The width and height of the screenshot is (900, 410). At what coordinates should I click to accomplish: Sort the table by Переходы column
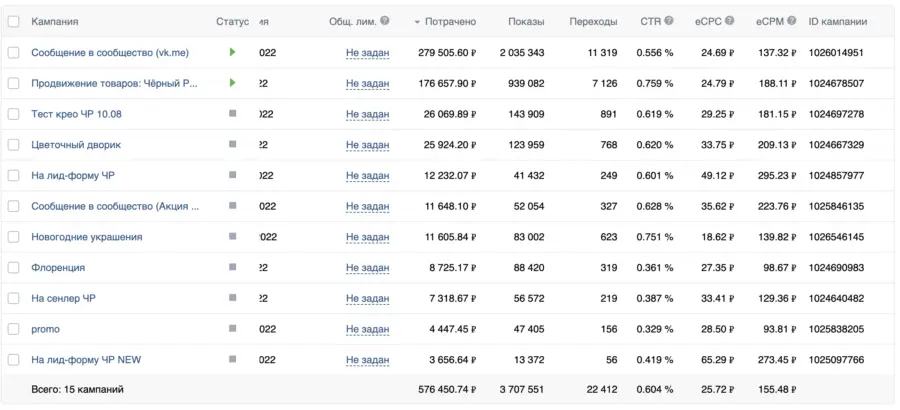pyautogui.click(x=593, y=21)
